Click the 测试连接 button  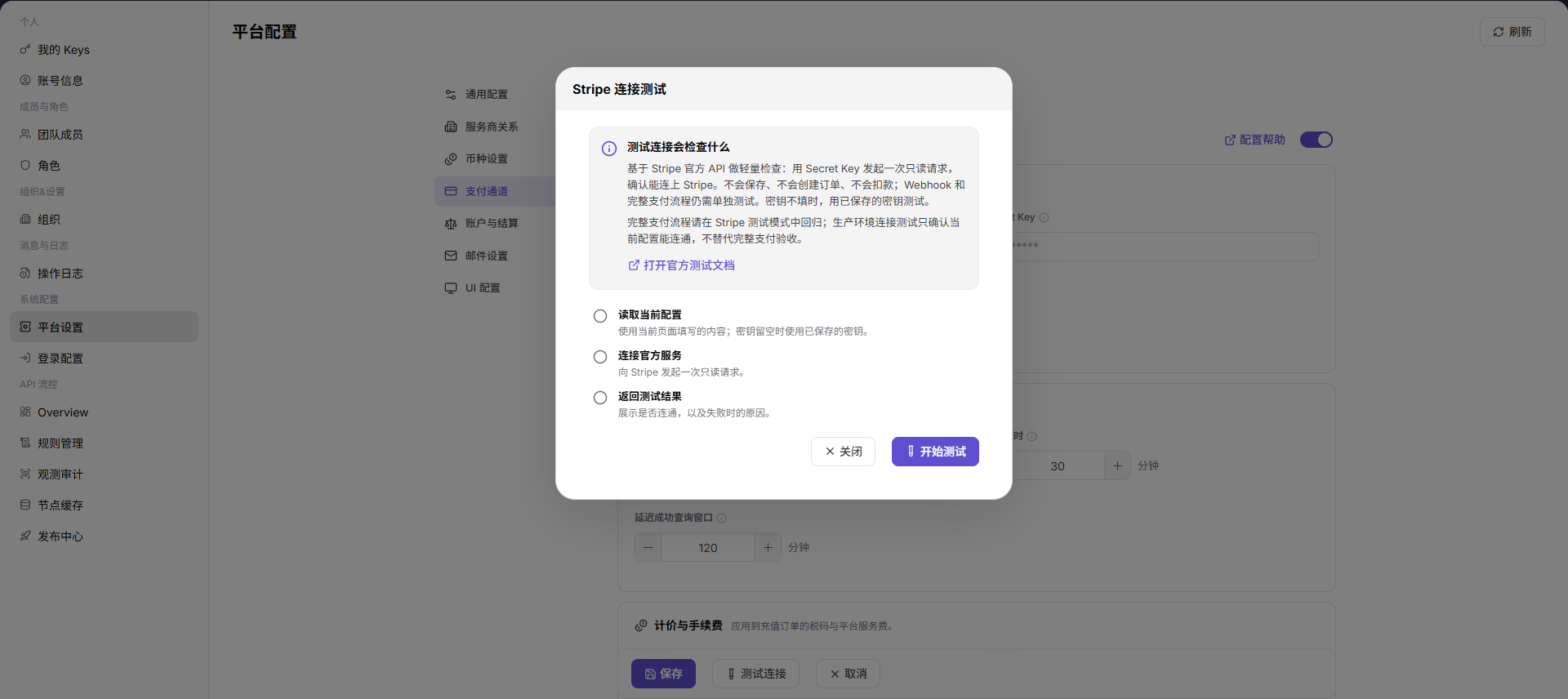tap(755, 674)
